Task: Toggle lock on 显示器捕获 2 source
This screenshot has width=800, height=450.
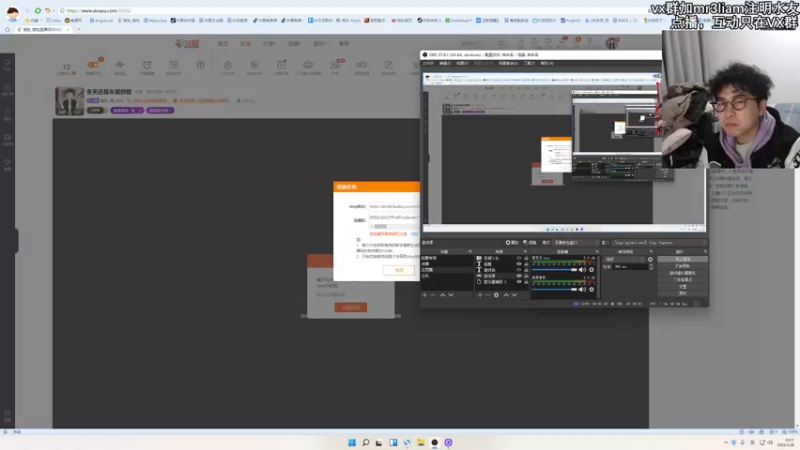Action: (526, 282)
